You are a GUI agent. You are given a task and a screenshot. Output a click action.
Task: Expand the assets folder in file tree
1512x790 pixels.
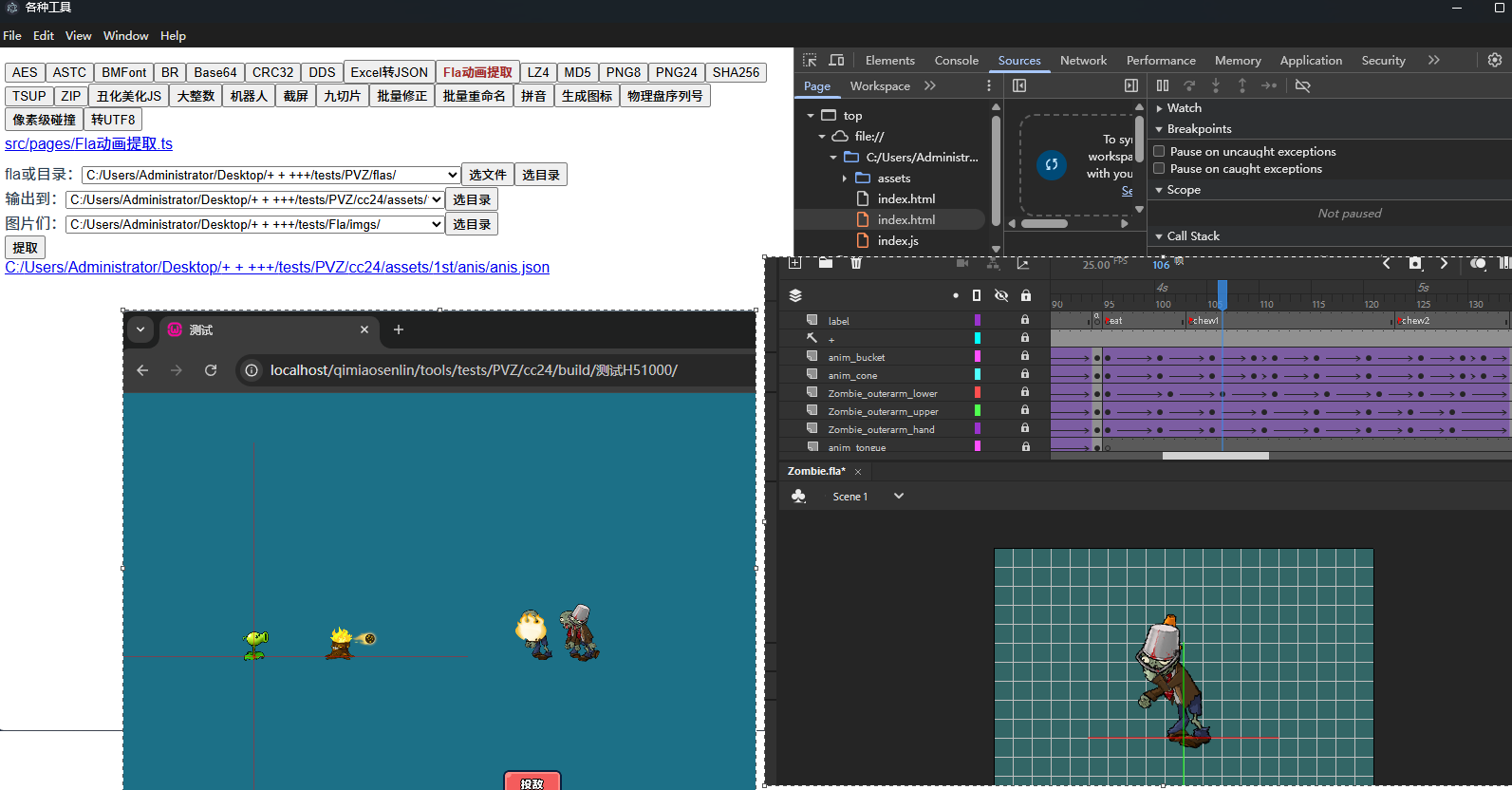[x=845, y=178]
